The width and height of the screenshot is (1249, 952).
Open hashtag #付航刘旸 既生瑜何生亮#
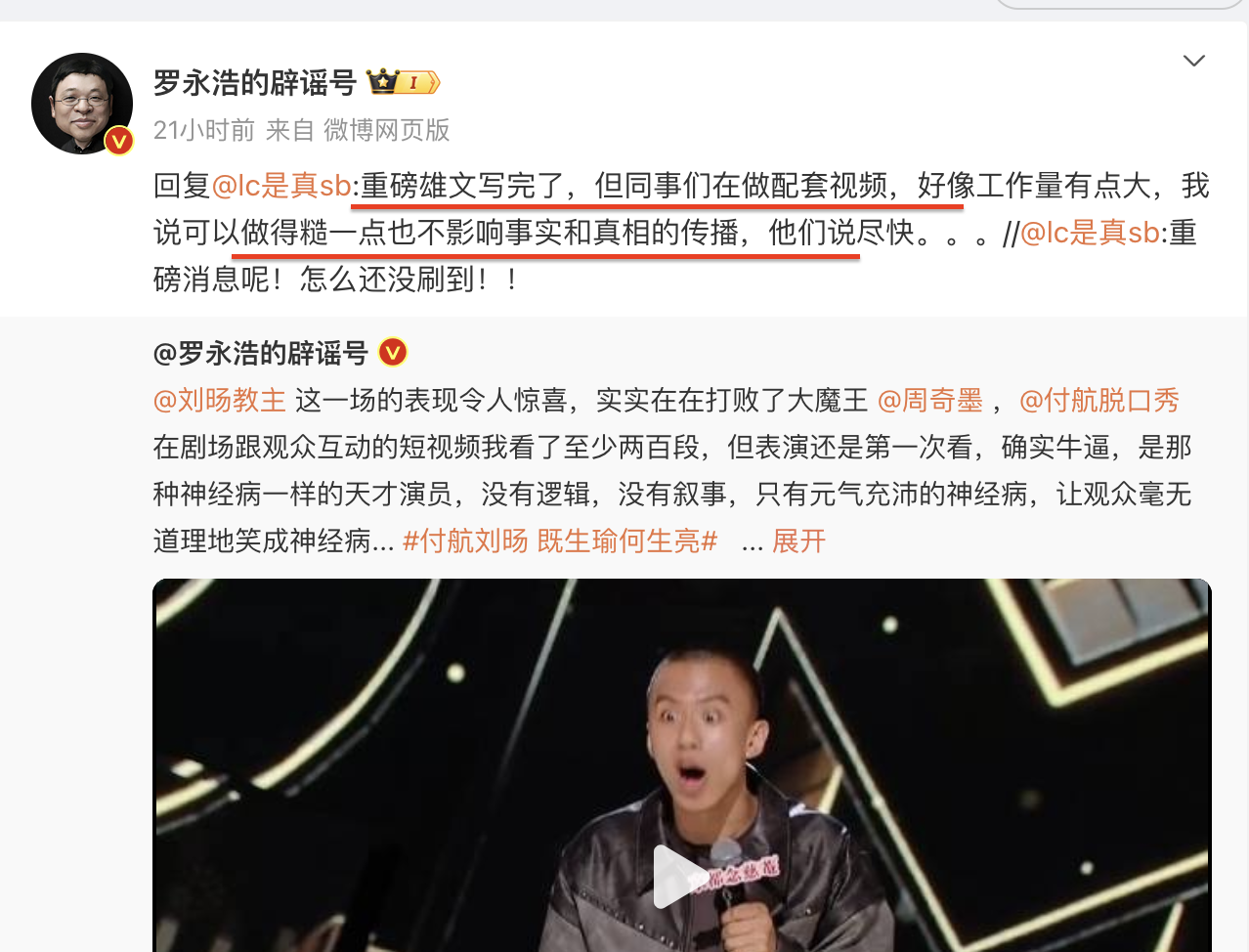[561, 541]
